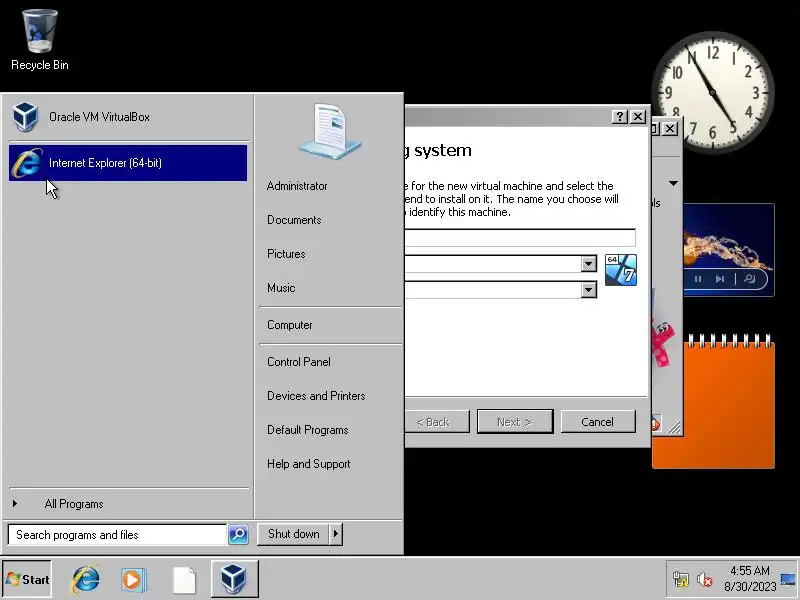The width and height of the screenshot is (800, 600).
Task: Click the network status tray icon
Action: pyautogui.click(x=681, y=579)
